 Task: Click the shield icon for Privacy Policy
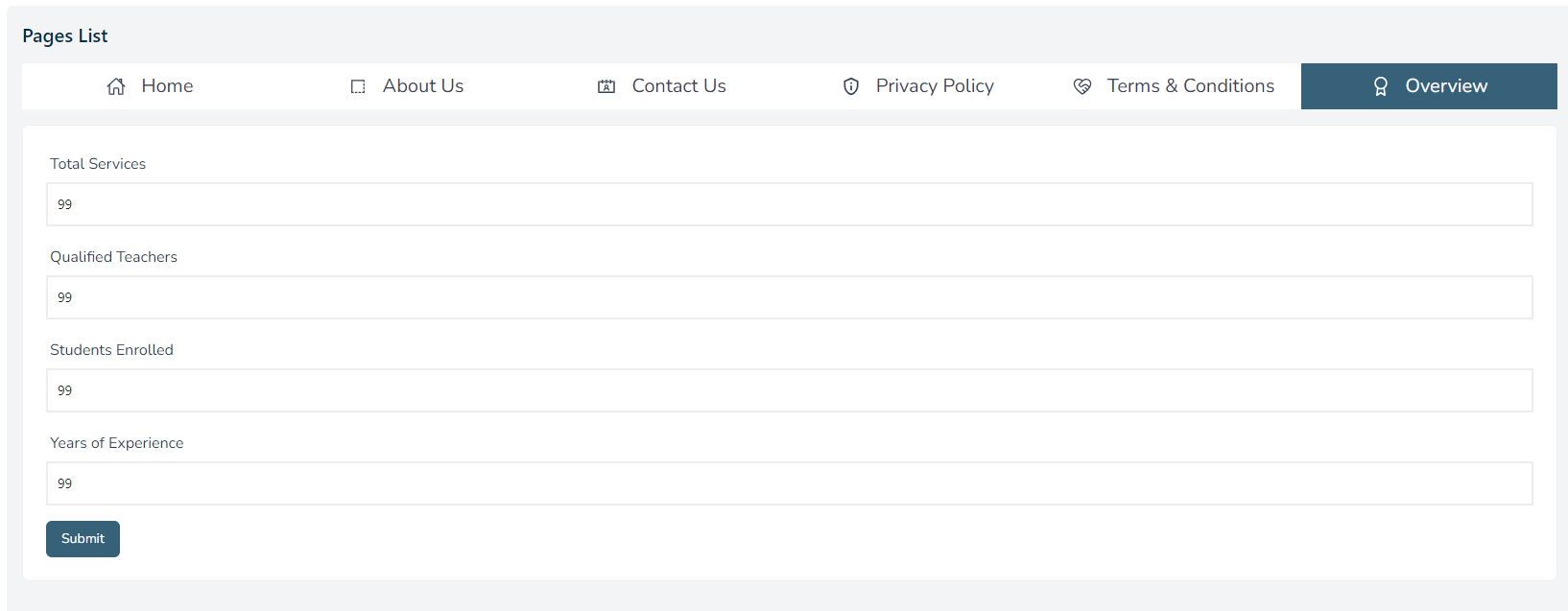tap(851, 86)
